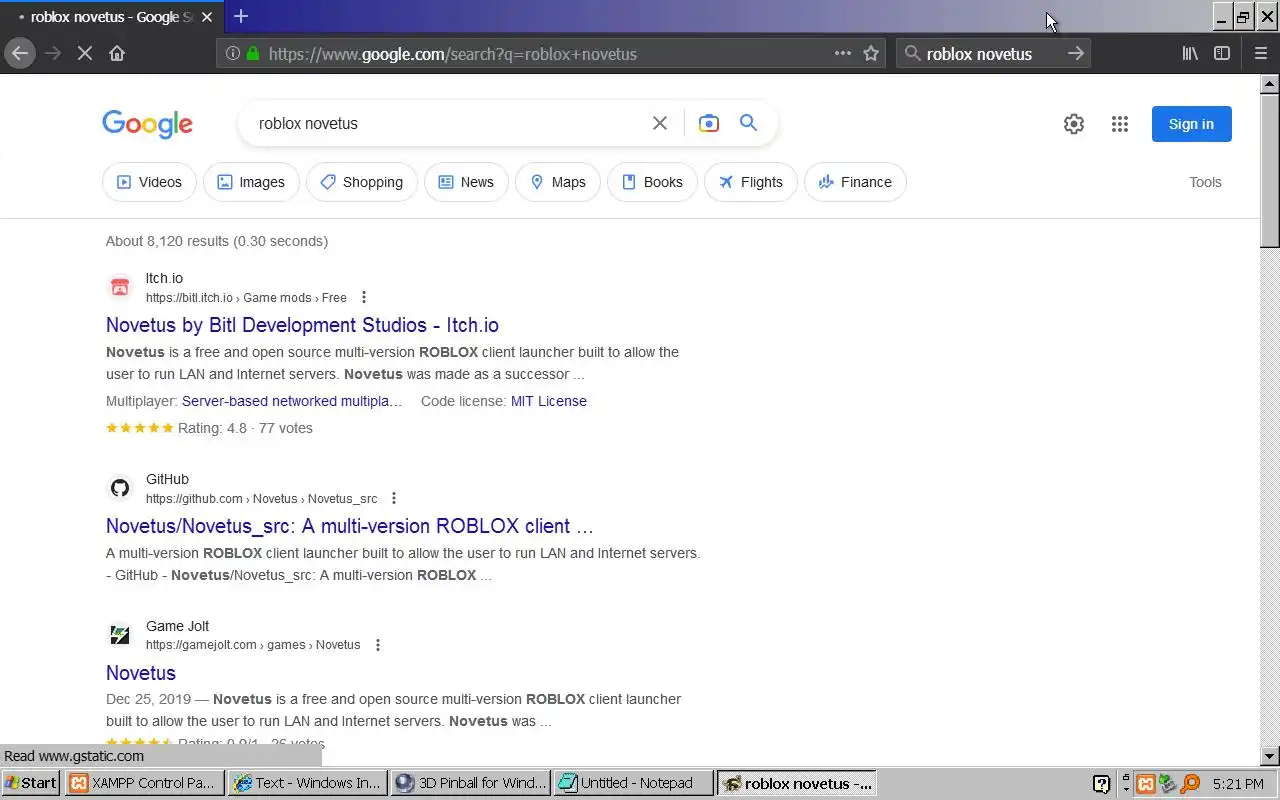
Task: Run Google search with blue magnifier icon
Action: [748, 123]
